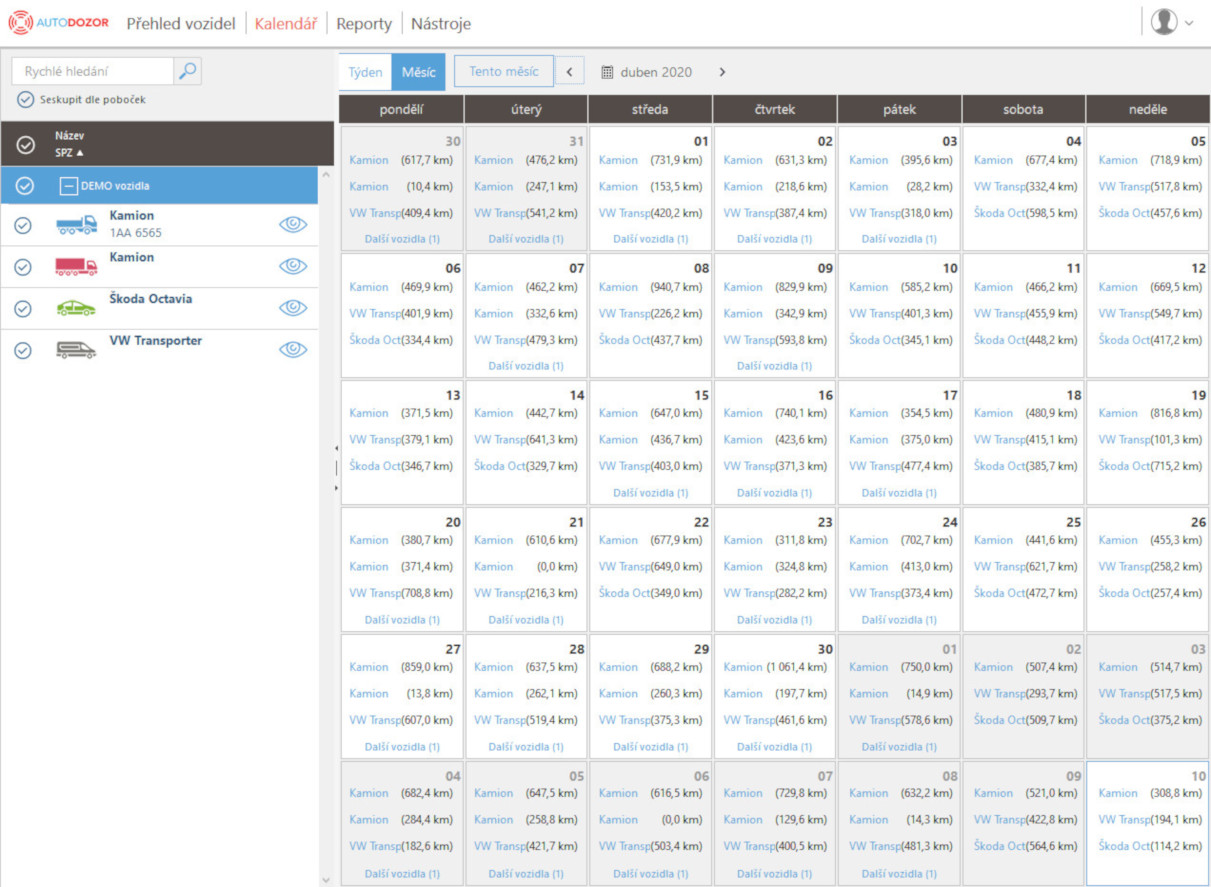Screen dimensions: 1211x887
Task: Click the calendar icon beside duben 2020
Action: (x=607, y=72)
